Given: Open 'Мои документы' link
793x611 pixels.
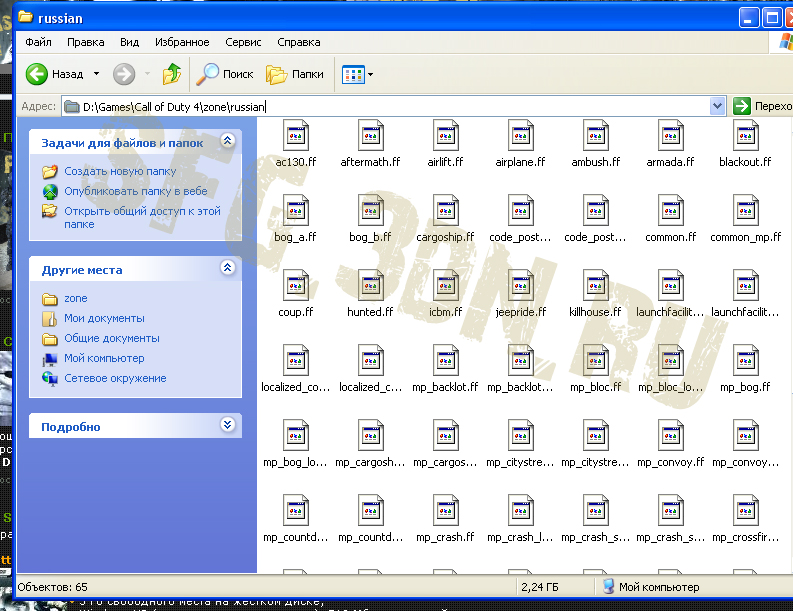Looking at the screenshot, I should 104,318.
